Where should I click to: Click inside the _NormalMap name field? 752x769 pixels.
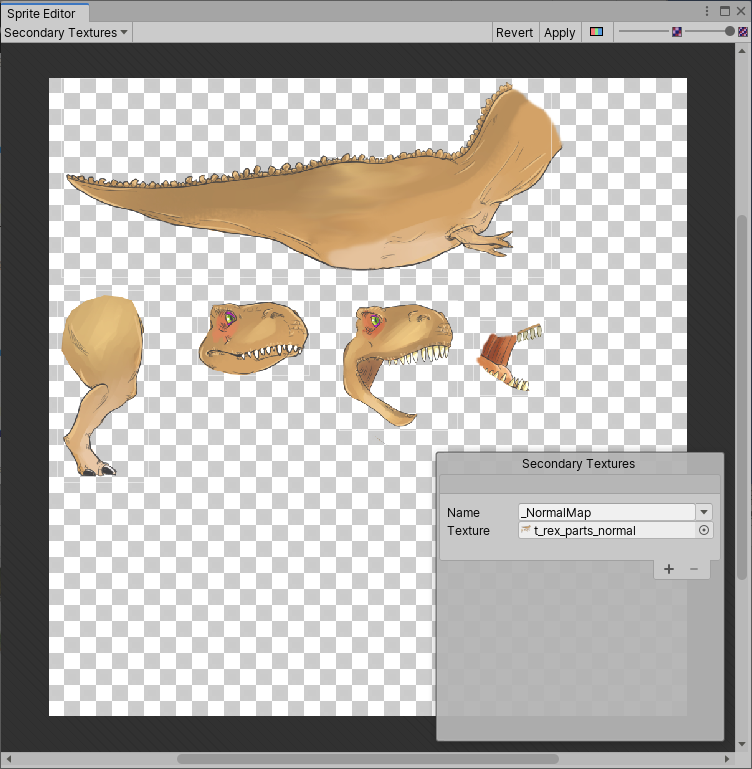[x=605, y=512]
